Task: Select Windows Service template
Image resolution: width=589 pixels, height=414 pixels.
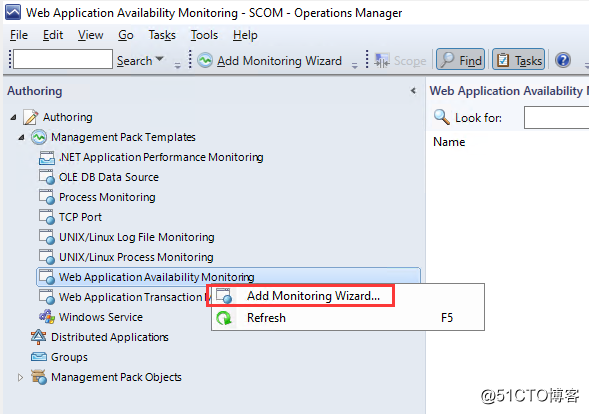Action: point(101,317)
